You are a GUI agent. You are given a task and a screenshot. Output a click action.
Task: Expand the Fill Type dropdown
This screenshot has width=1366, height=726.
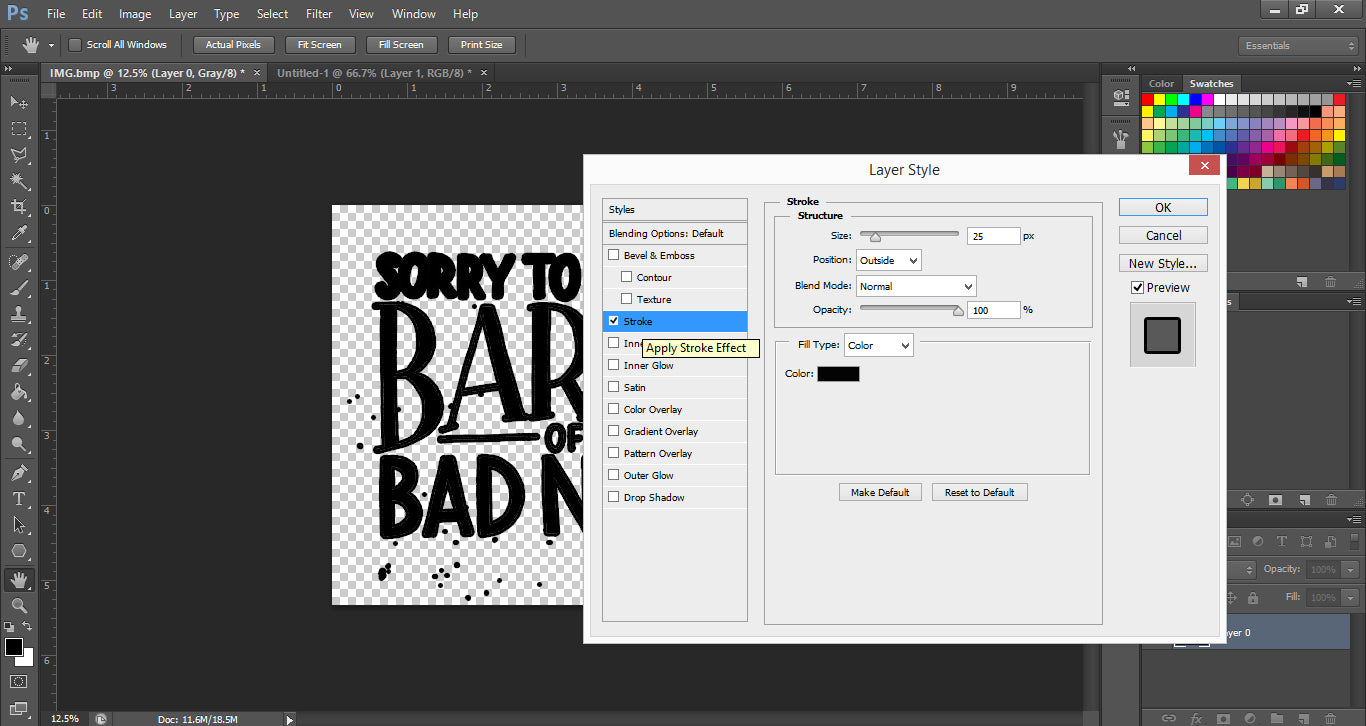click(x=878, y=346)
